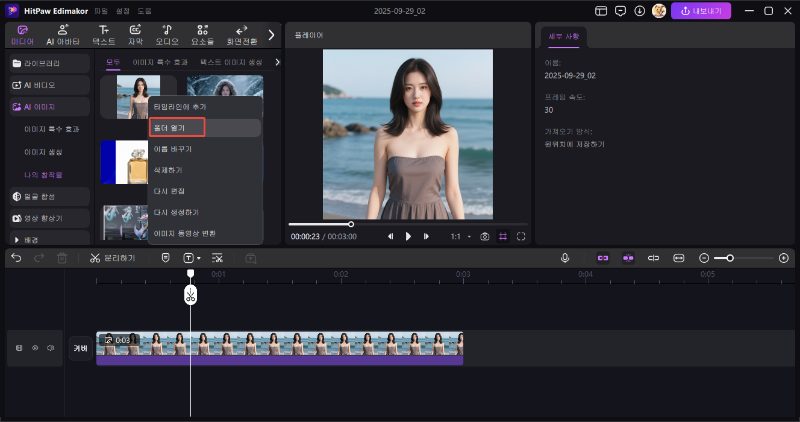Toggle the first purple magnet snapping icon
This screenshot has height=422, width=800.
point(603,258)
